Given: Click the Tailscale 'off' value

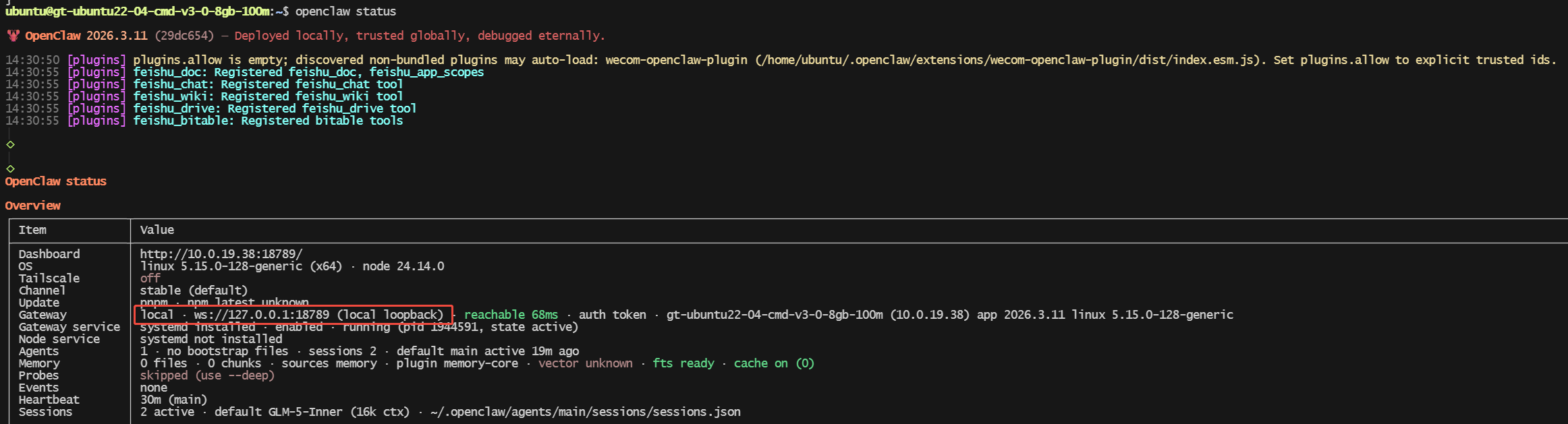Looking at the screenshot, I should tap(150, 278).
